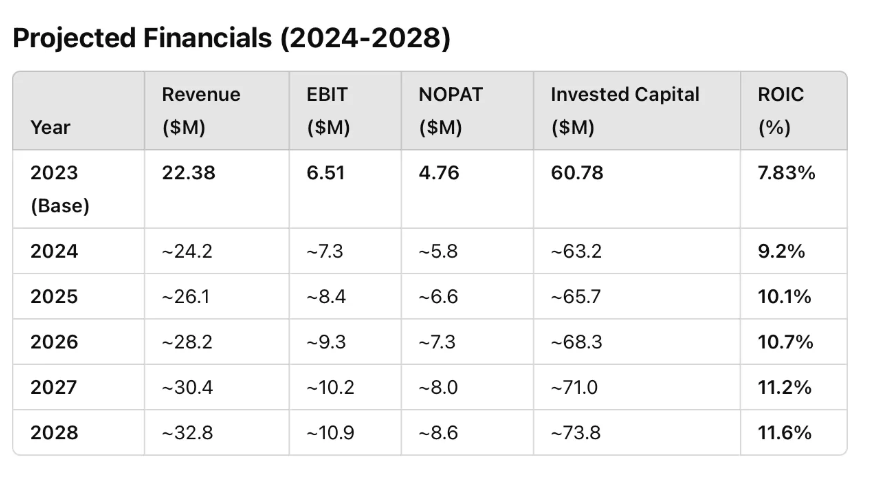Screen dimensions: 876x499
Task: Click the EBIT ($M) column header
Action: tap(329, 111)
